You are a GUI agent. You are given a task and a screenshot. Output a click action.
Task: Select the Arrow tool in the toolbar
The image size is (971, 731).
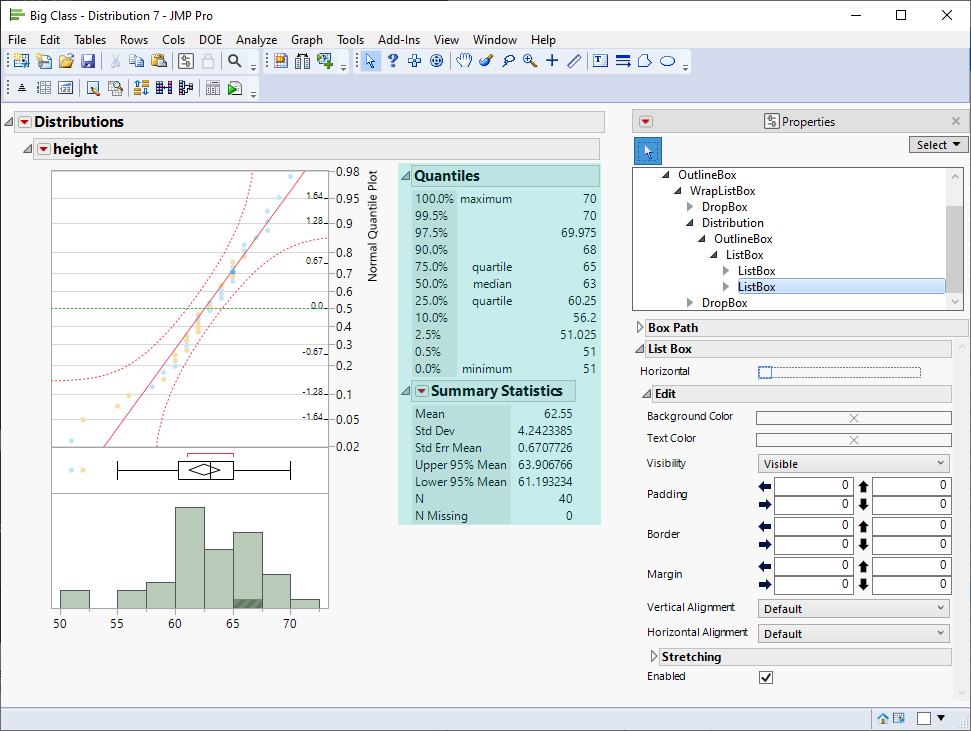371,61
